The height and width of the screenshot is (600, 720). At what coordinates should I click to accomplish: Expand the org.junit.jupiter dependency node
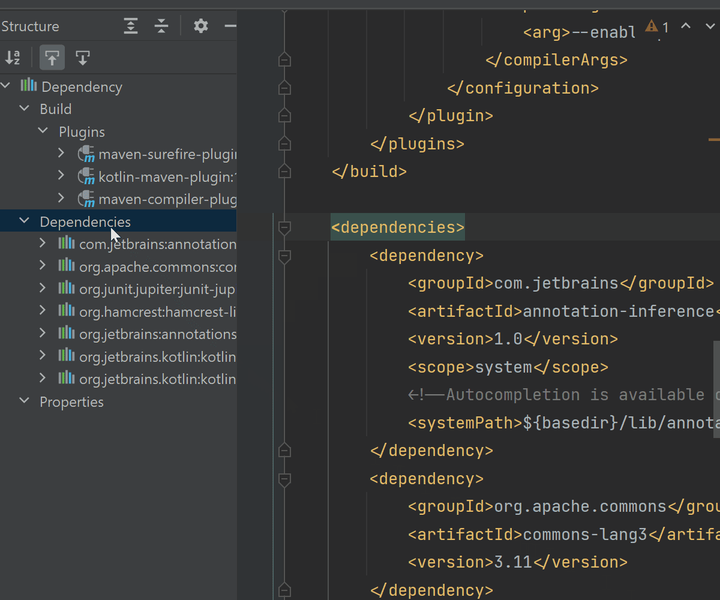43,288
